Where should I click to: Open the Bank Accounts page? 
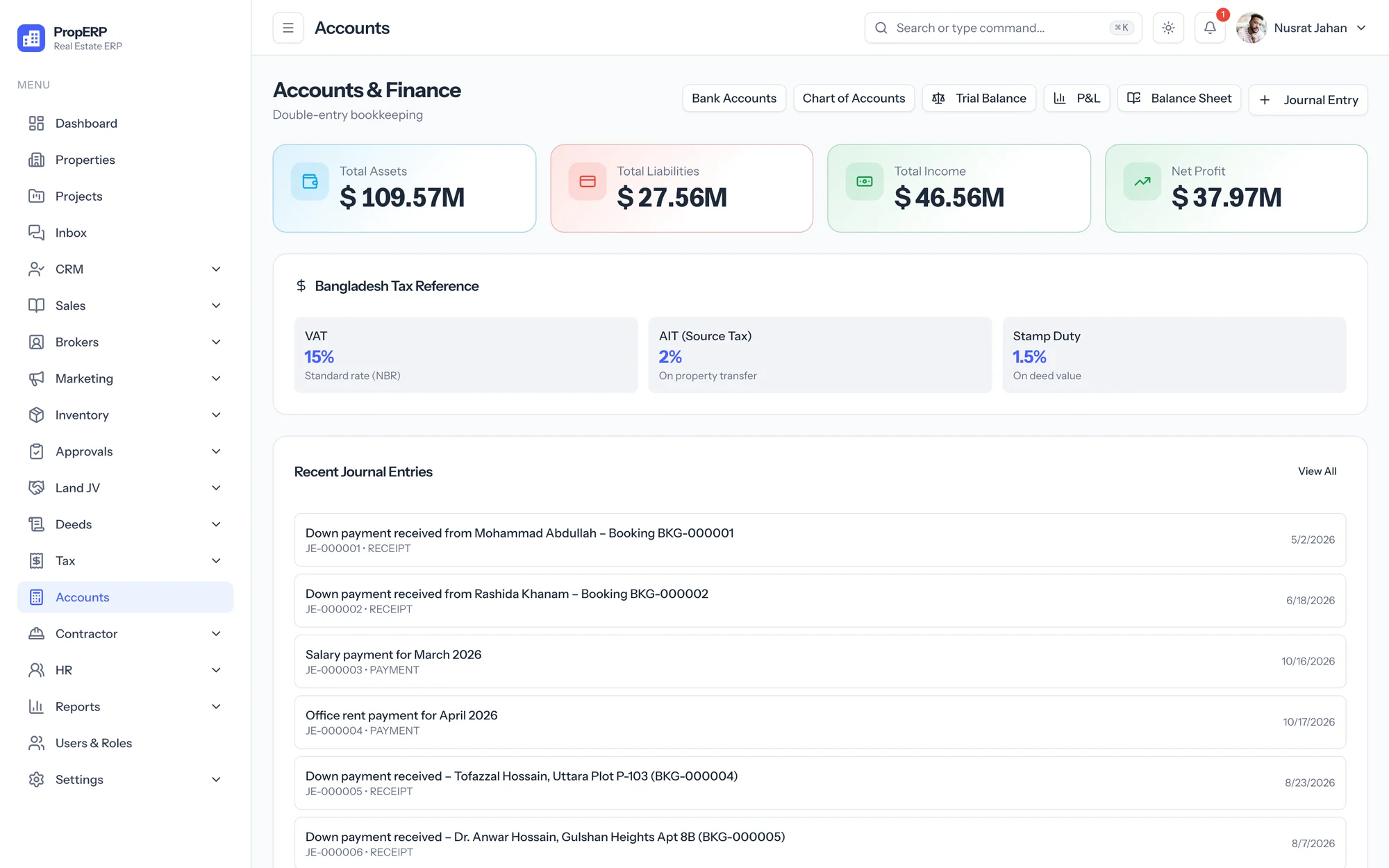[734, 99]
